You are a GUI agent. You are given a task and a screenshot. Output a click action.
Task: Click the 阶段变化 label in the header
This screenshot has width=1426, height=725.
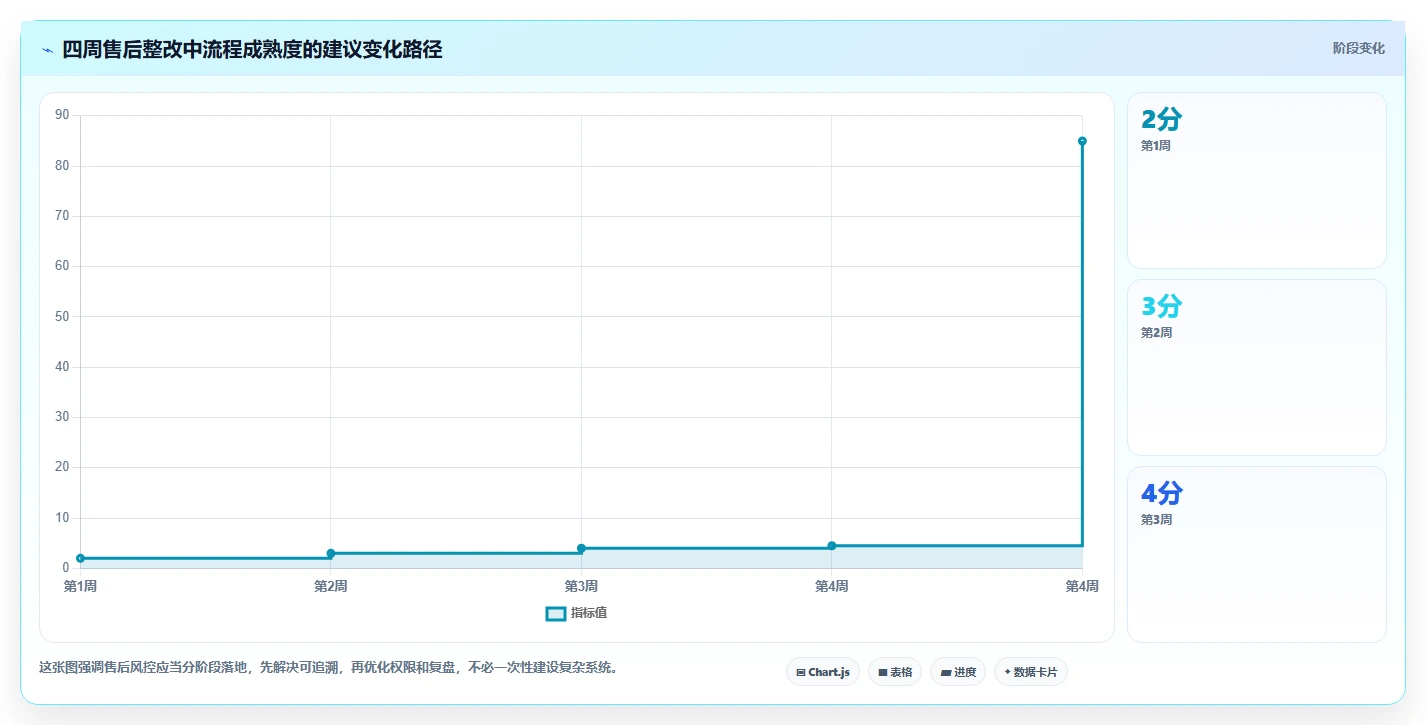[1359, 48]
